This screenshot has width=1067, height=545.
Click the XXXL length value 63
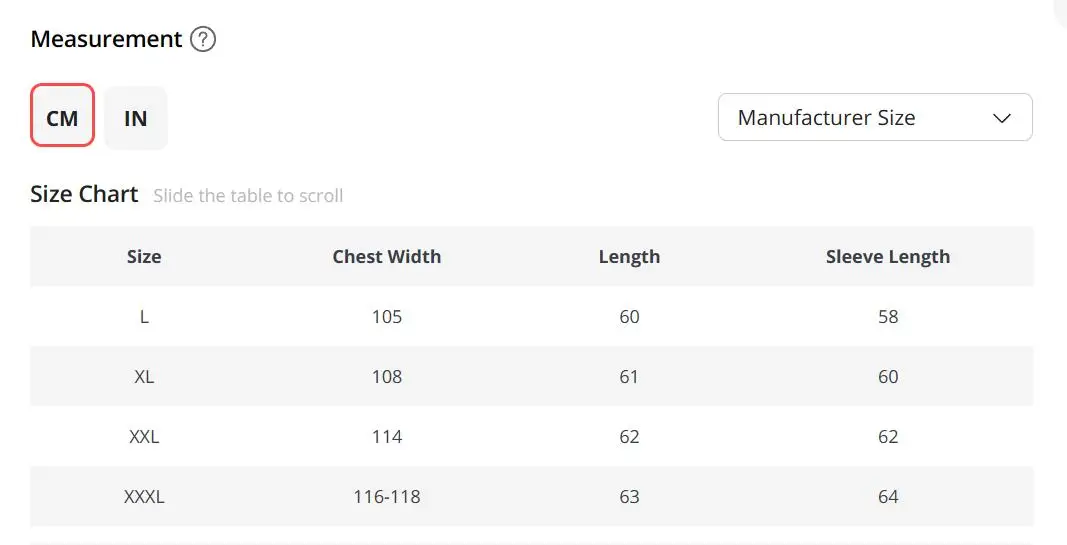coord(629,497)
